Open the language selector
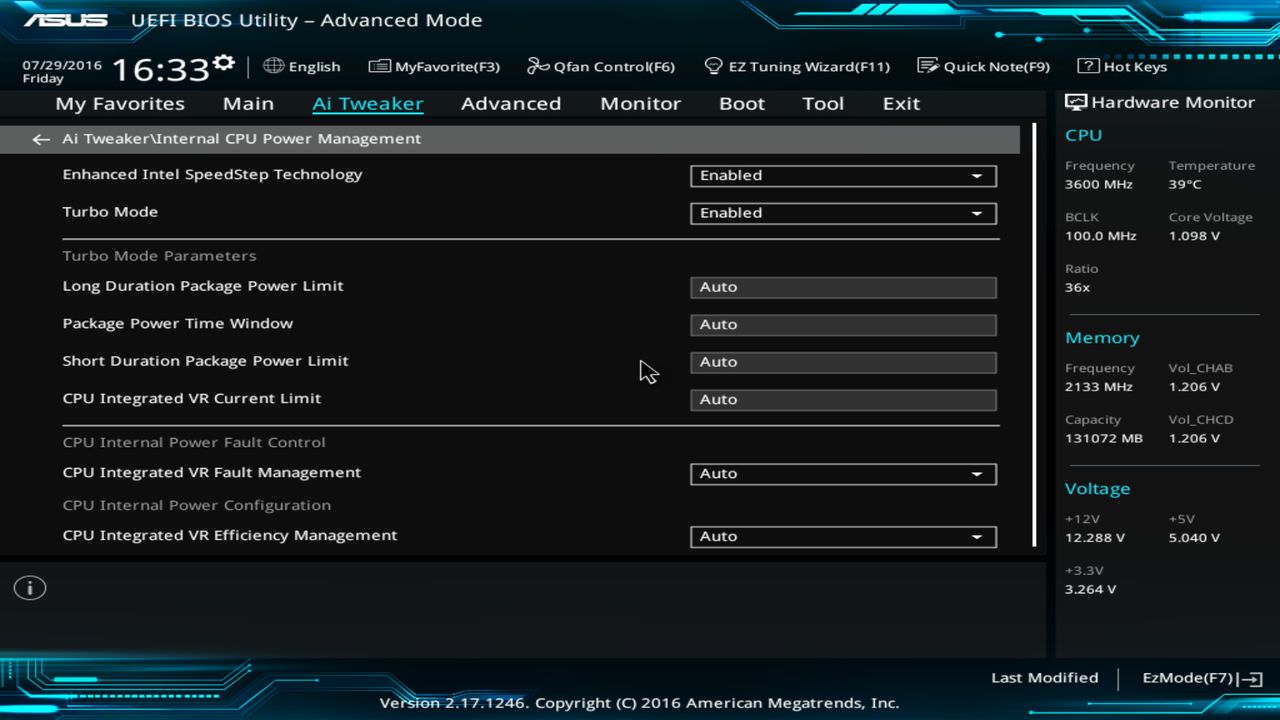The width and height of the screenshot is (1280, 720). [x=302, y=66]
